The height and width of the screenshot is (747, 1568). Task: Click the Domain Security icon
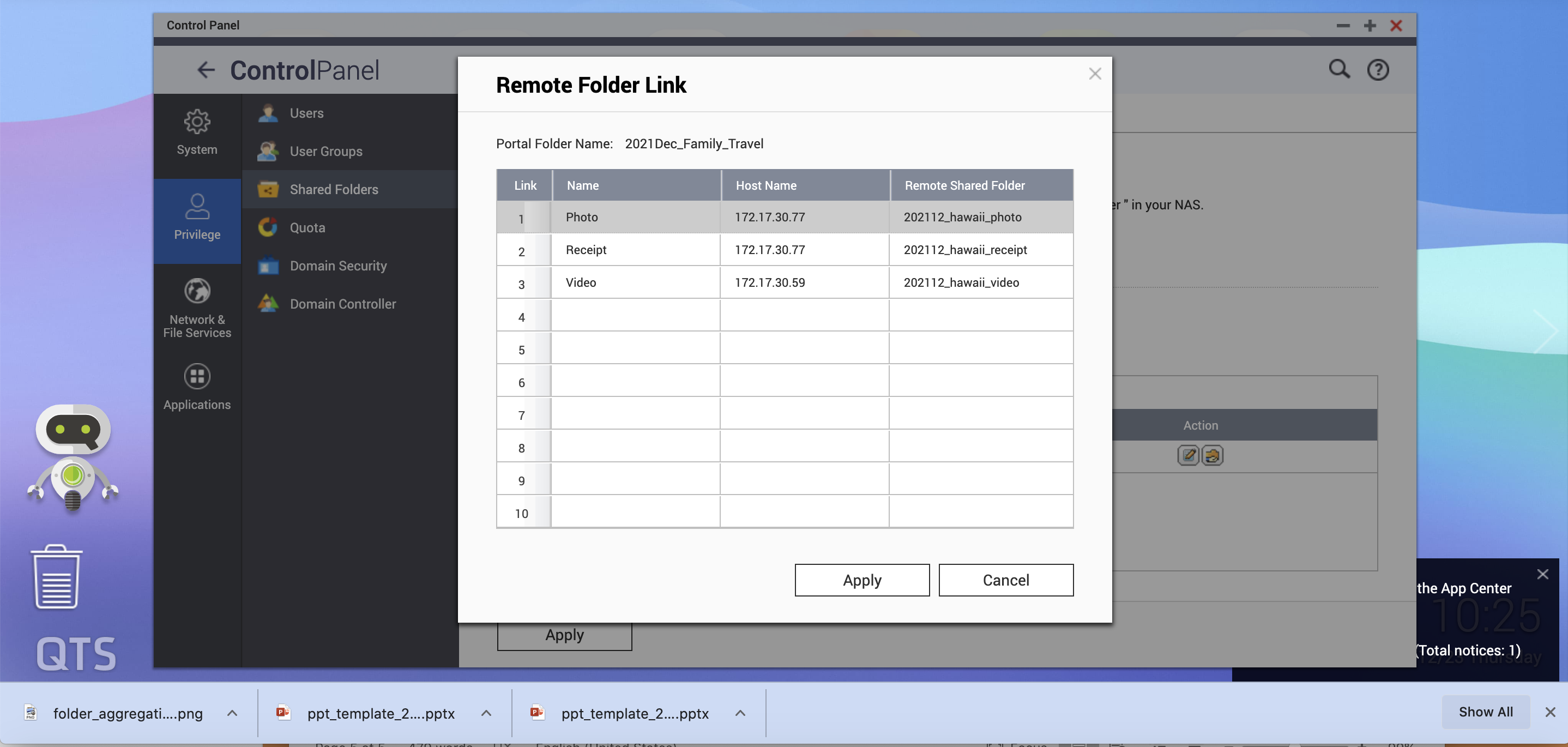coord(267,266)
